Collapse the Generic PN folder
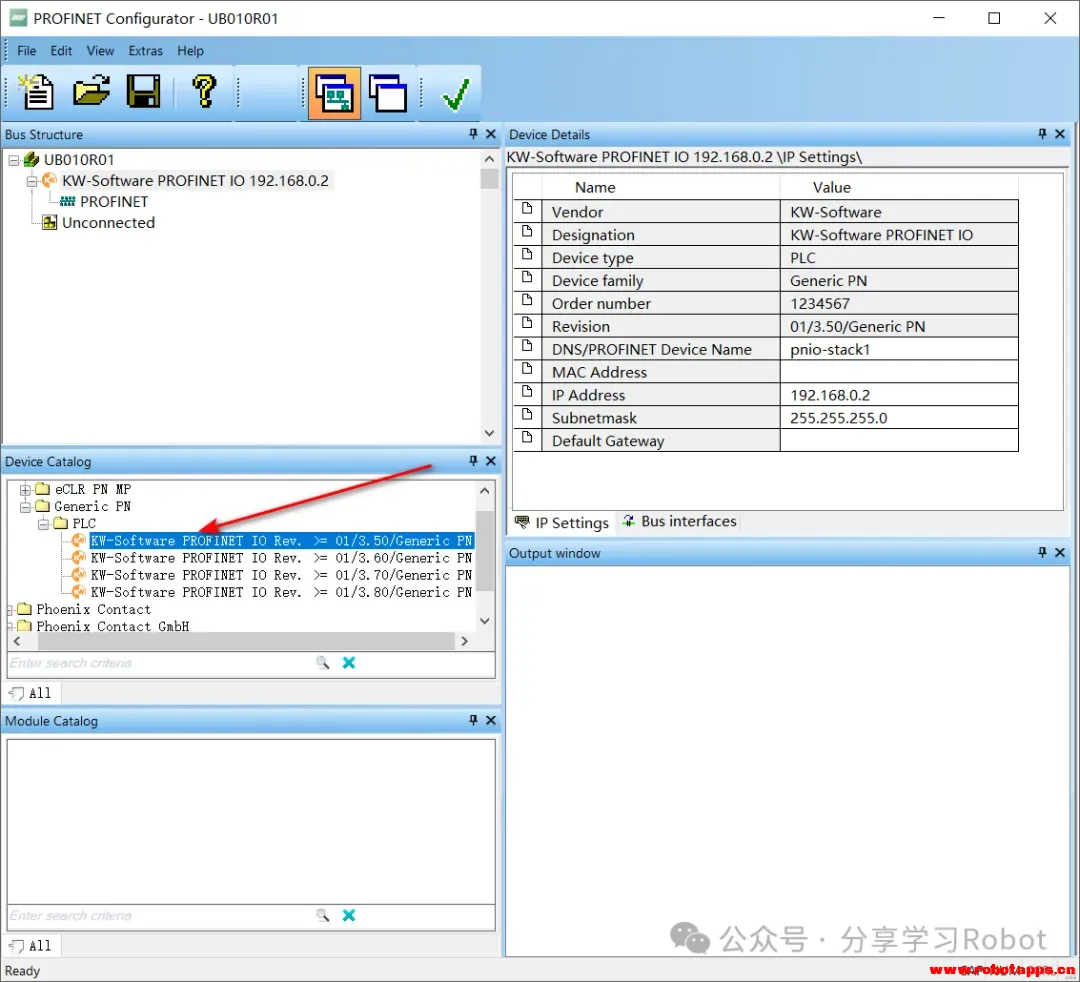1080x982 pixels. coord(25,507)
